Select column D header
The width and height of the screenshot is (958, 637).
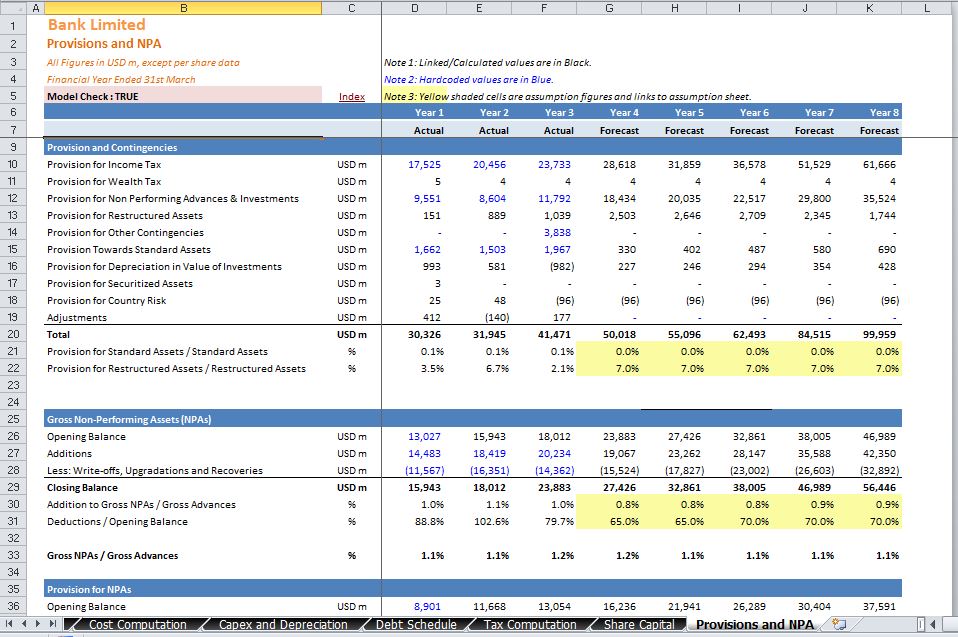tap(414, 8)
